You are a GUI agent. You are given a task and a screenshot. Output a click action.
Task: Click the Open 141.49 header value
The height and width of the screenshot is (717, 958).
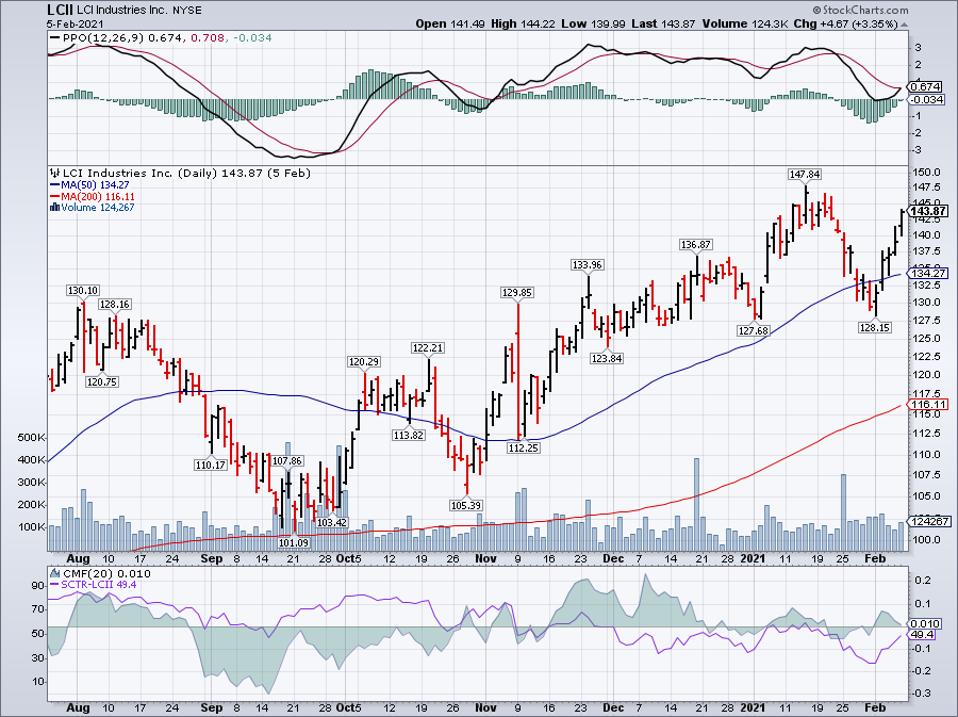[448, 24]
